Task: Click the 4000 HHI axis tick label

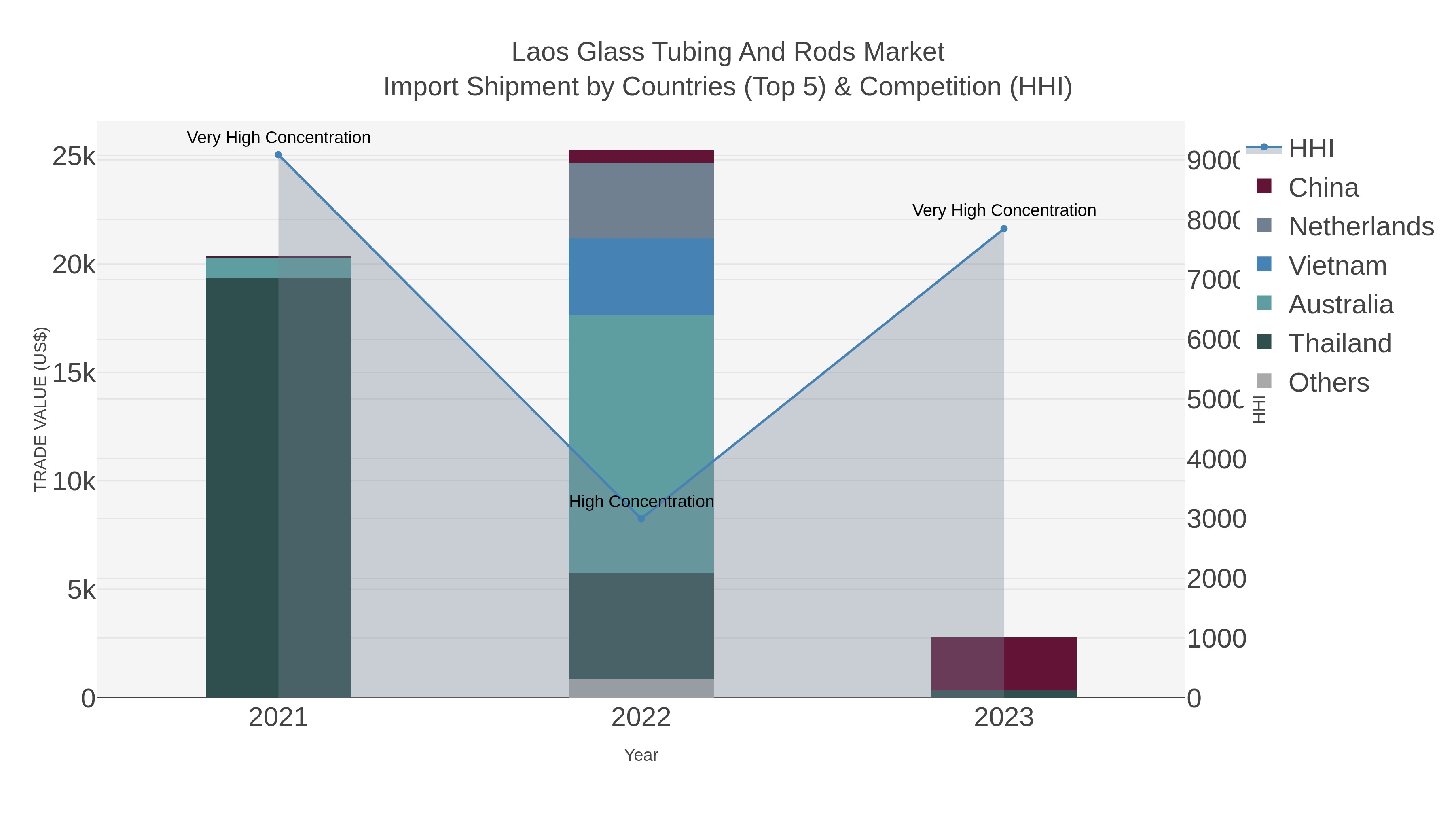Action: (1216, 459)
